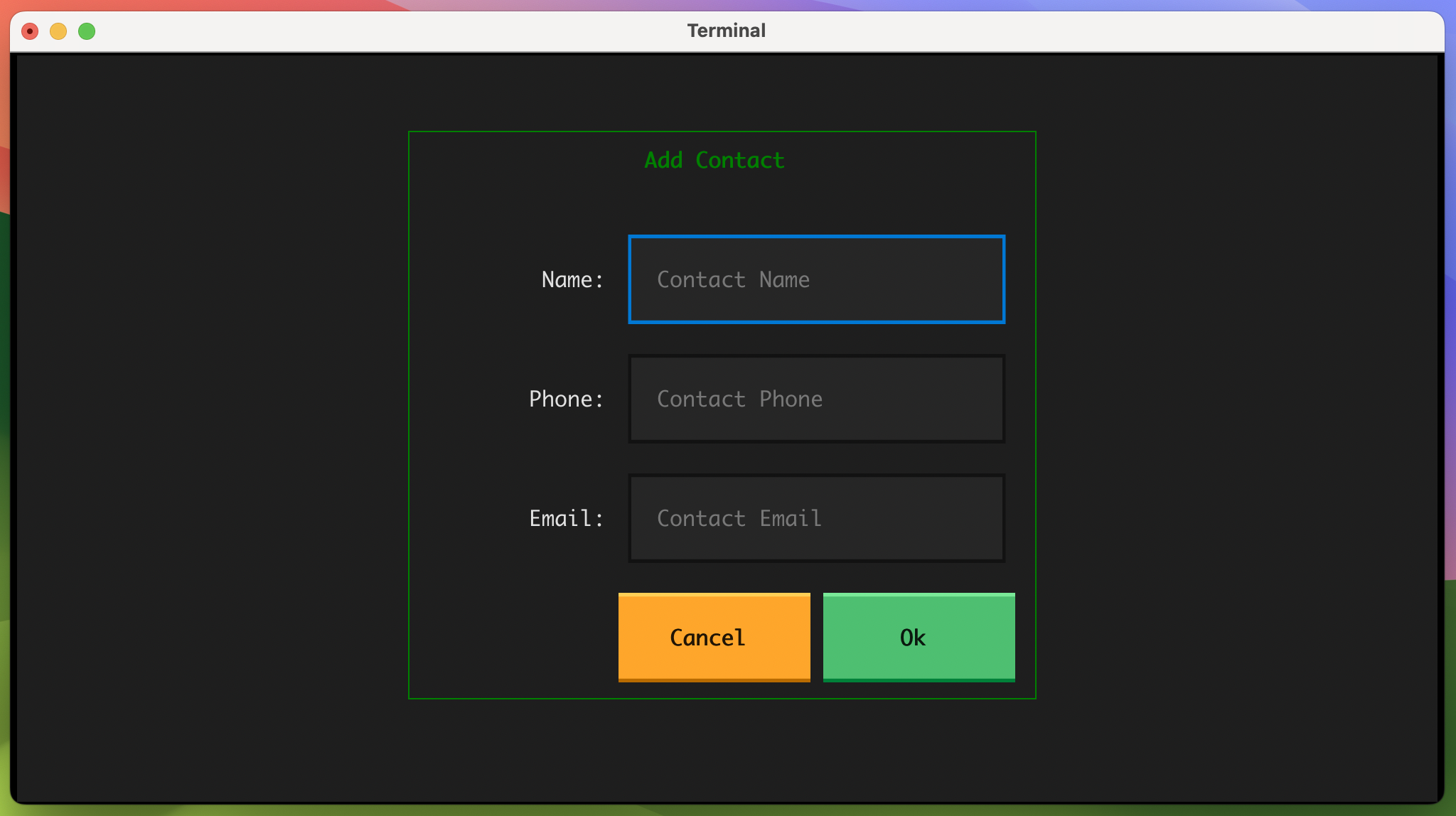Click the Name: field label
The height and width of the screenshot is (816, 1456).
(x=572, y=279)
